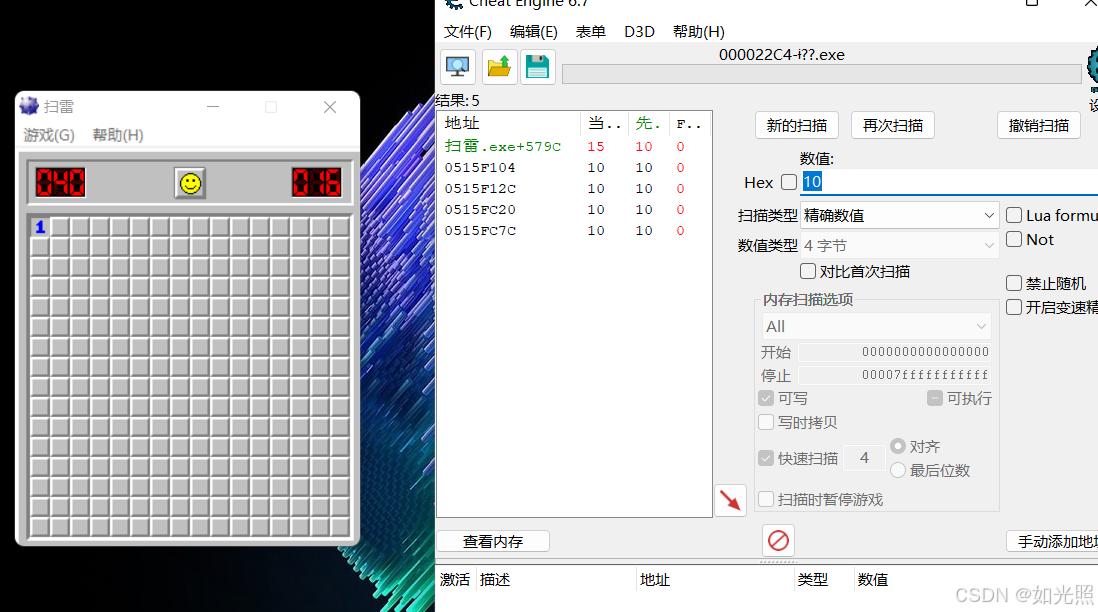Click the scan progress bar
Viewport: 1098px width, 612px height.
click(821, 74)
